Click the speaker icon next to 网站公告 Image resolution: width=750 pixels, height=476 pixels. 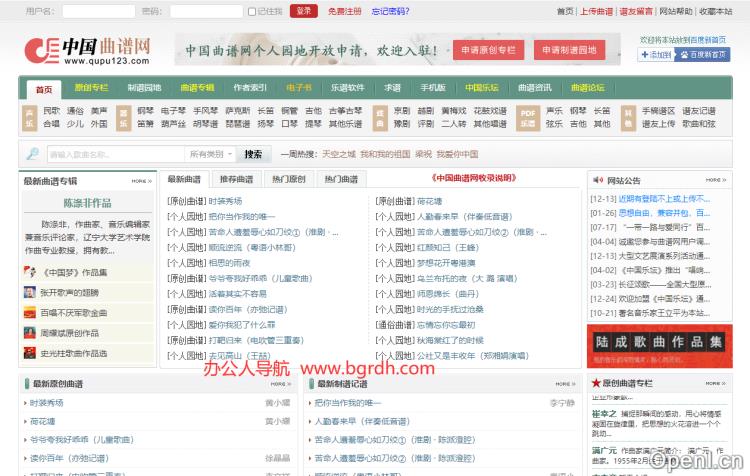pos(598,180)
